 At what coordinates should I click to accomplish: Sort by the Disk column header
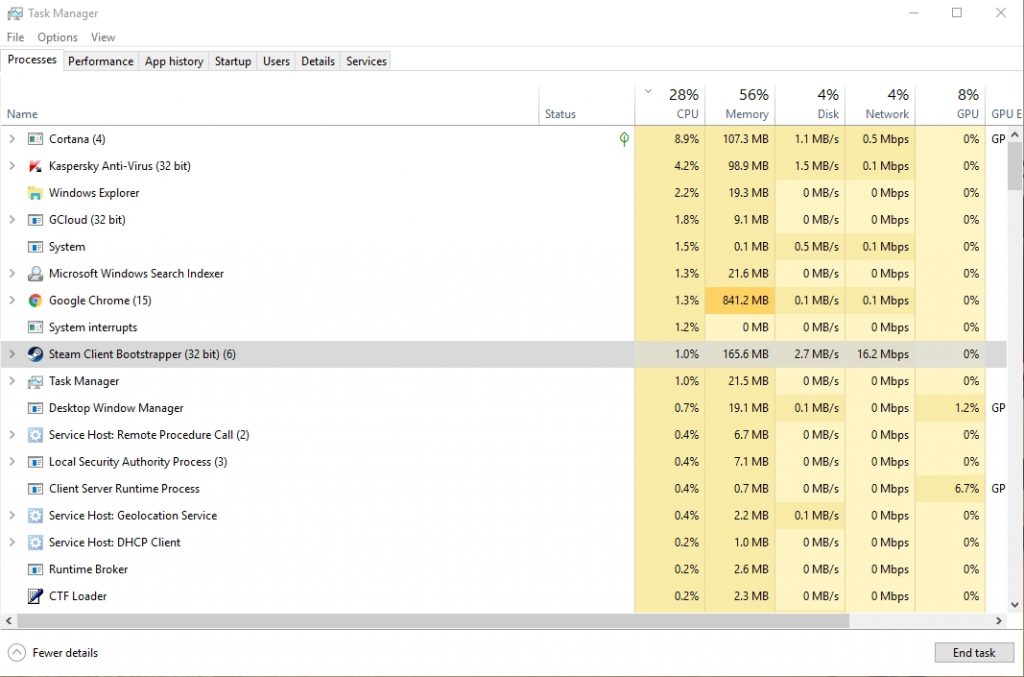(810, 104)
